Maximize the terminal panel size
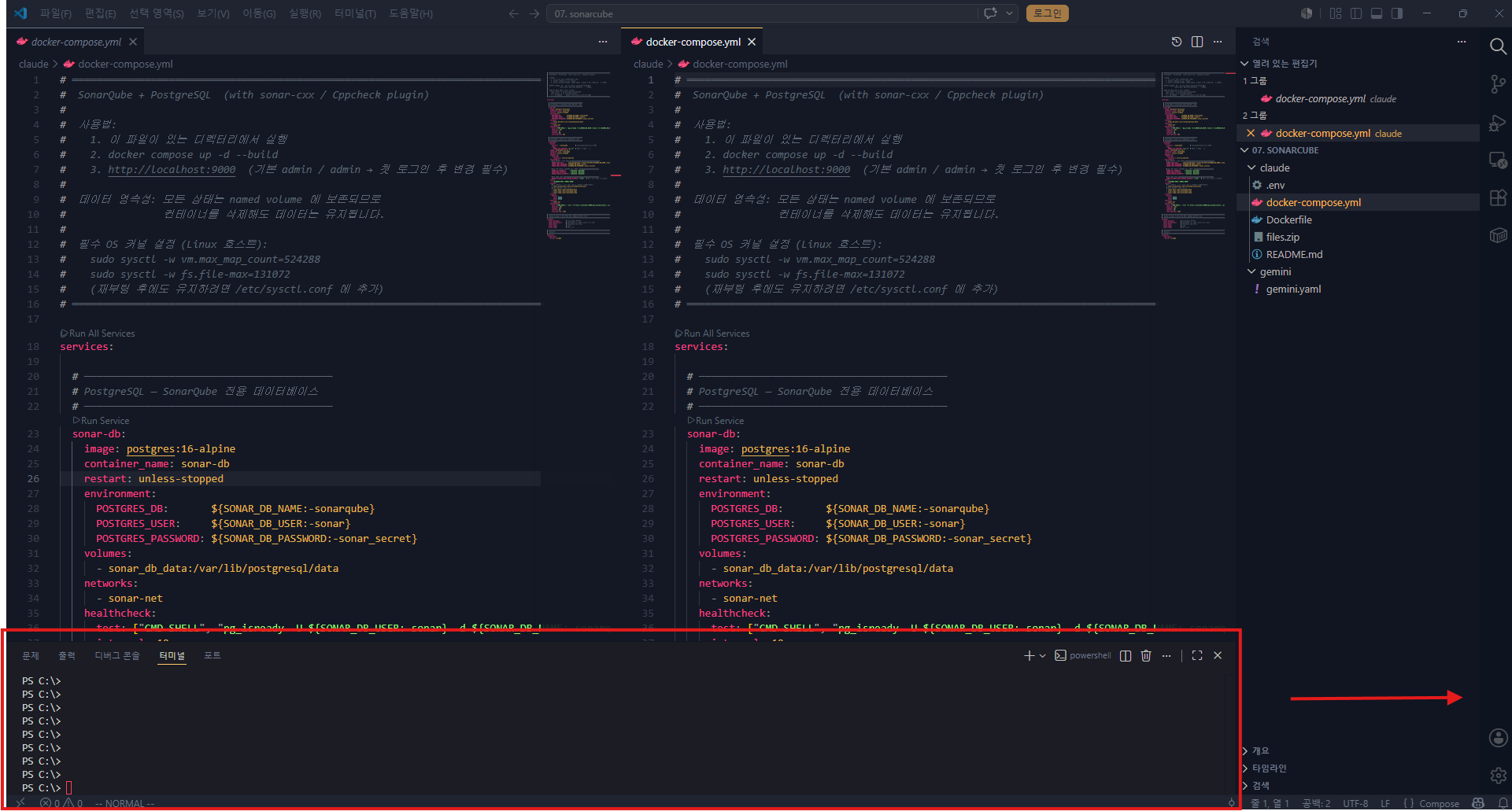The height and width of the screenshot is (811, 1512). pyautogui.click(x=1197, y=655)
